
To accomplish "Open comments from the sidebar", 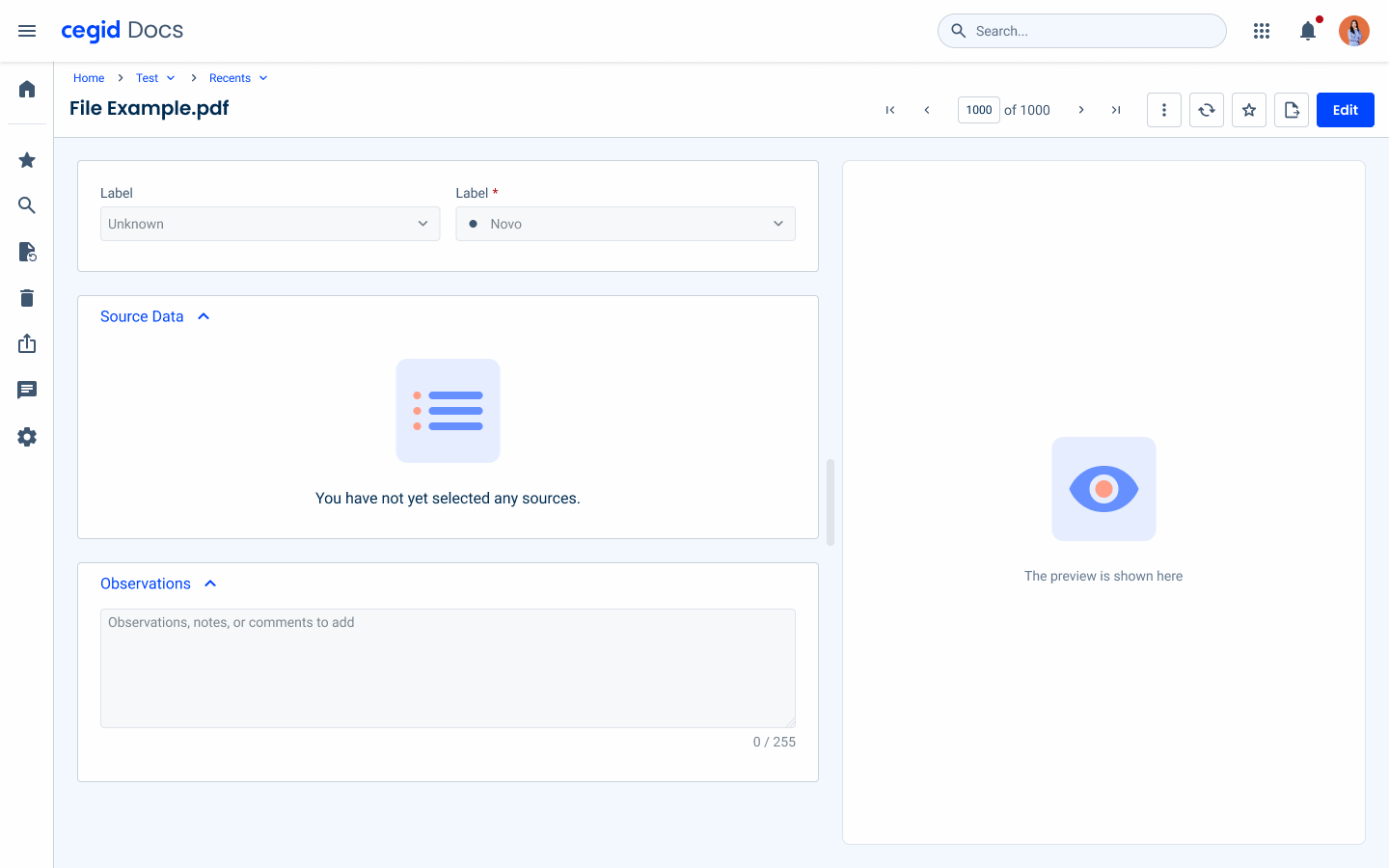I will click(x=26, y=390).
